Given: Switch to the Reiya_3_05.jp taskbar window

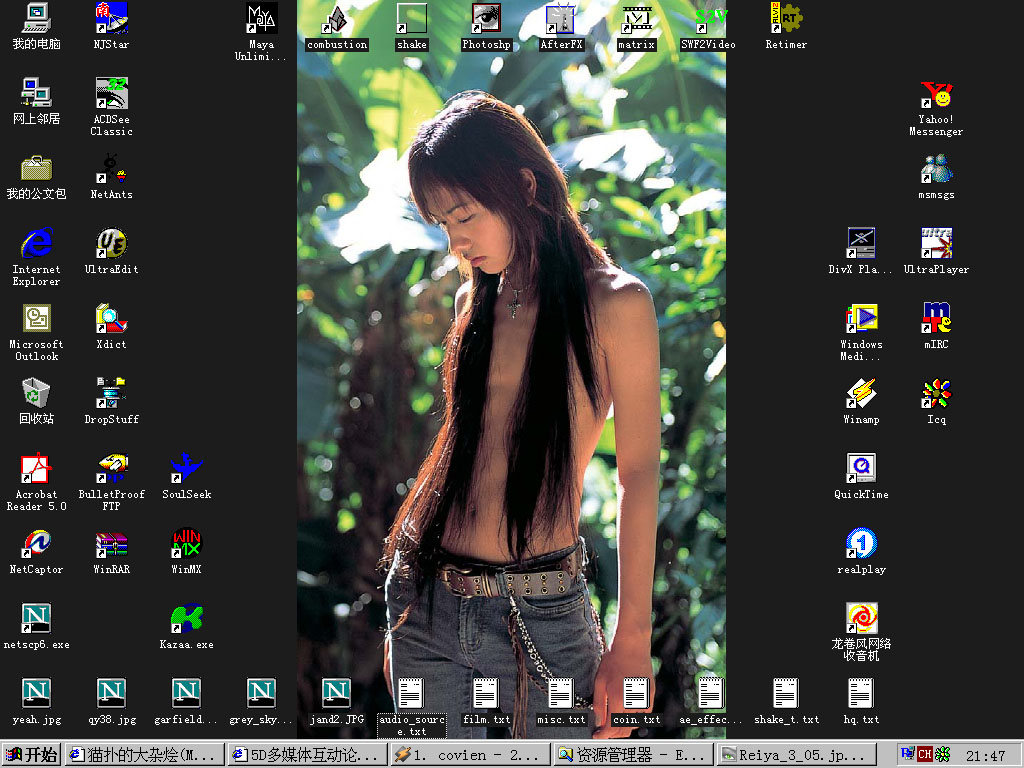Looking at the screenshot, I should tap(798, 755).
